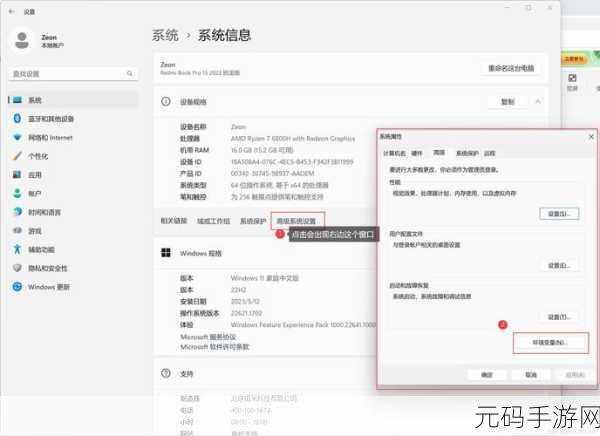The image size is (600, 436).
Task: Click the info icon beside 设备规格
Action: (x=166, y=101)
